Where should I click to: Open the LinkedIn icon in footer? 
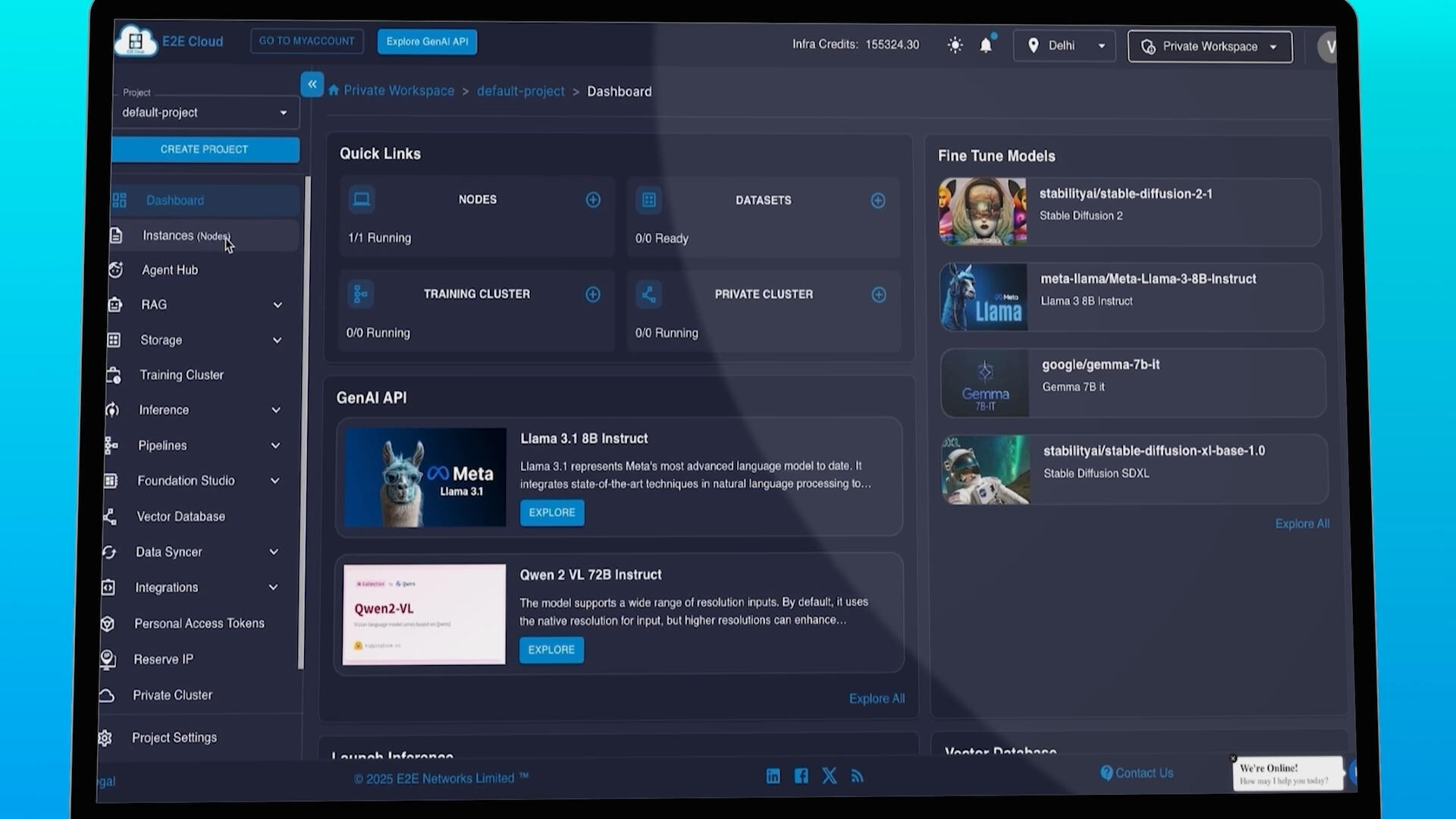pyautogui.click(x=773, y=776)
